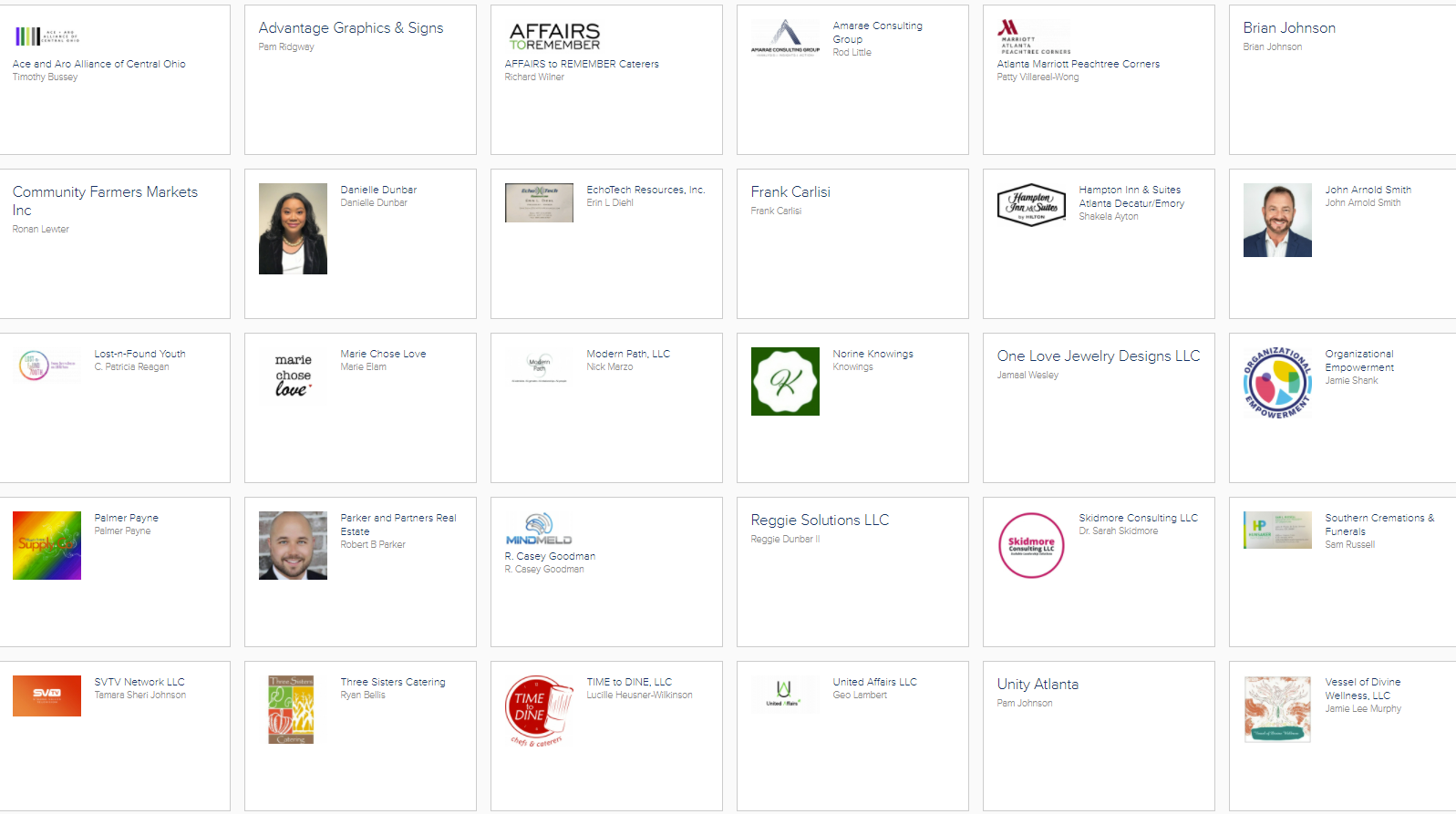1456x814 pixels.
Task: Click contact name Pam Ridgway
Action: 286,47
